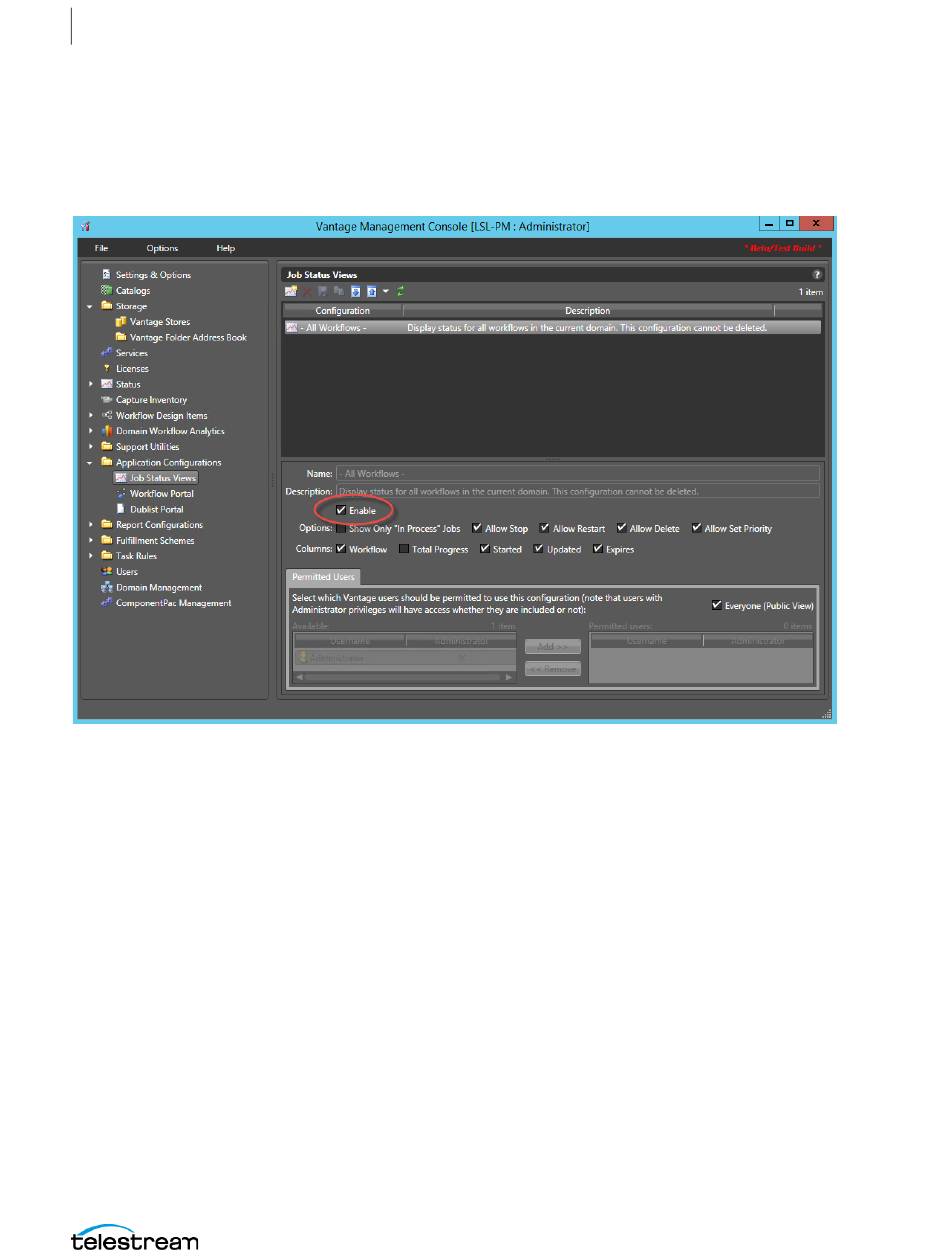The image size is (950, 1260).
Task: Expand Domain Workflow Analytics arrow
Action: pos(91,432)
